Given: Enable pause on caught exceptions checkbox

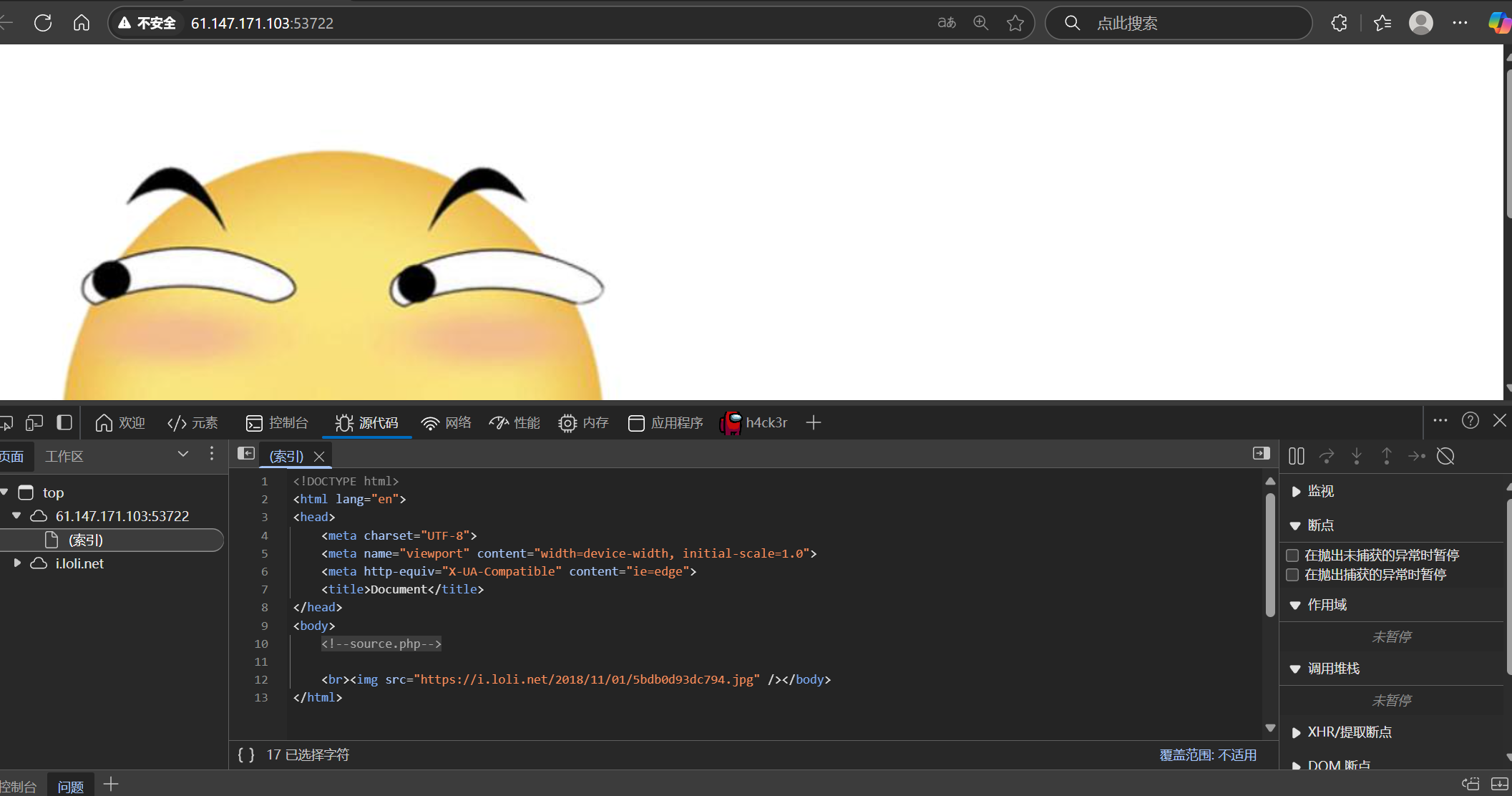Looking at the screenshot, I should pos(1292,575).
